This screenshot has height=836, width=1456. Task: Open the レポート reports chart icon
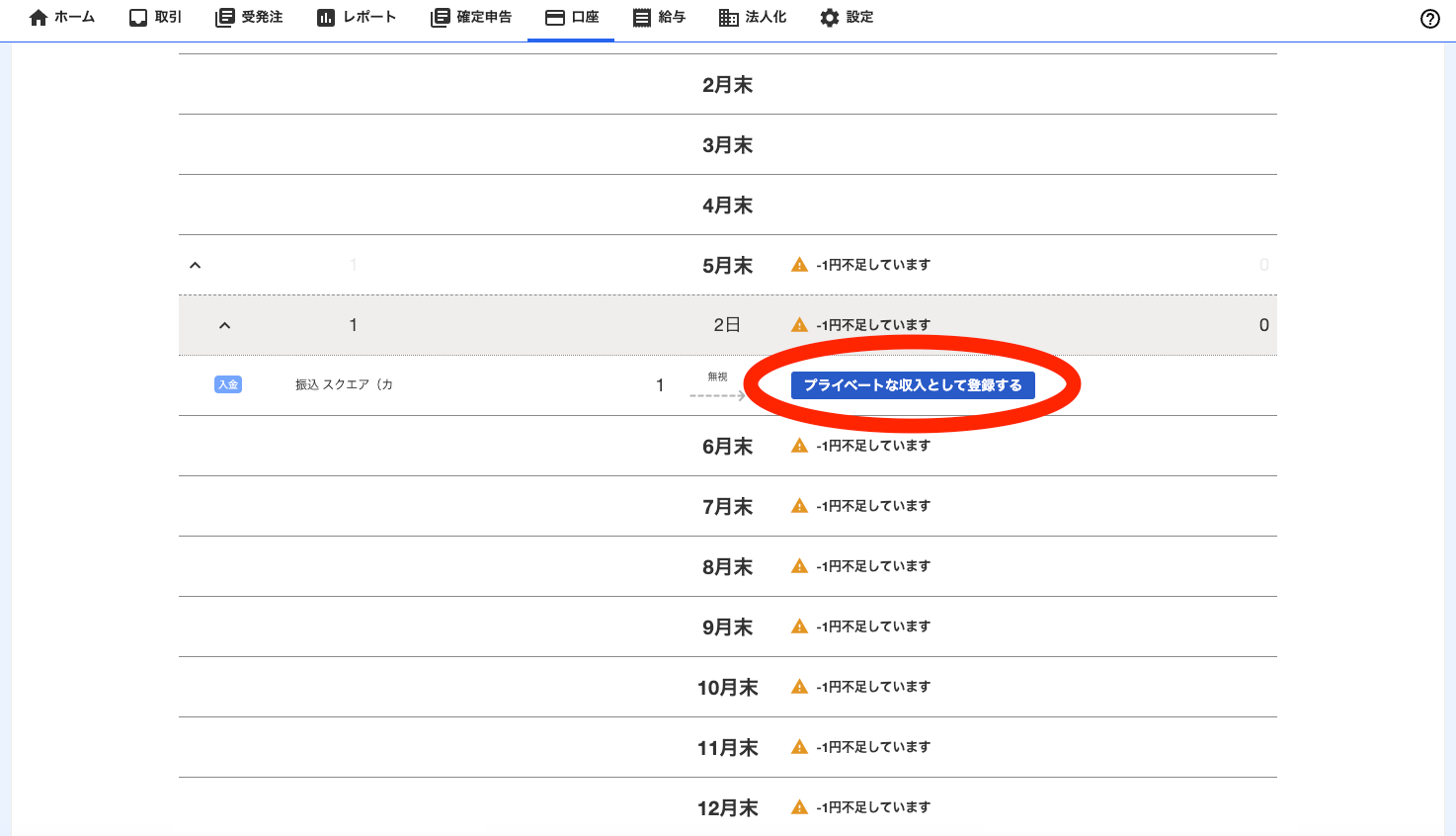[326, 18]
